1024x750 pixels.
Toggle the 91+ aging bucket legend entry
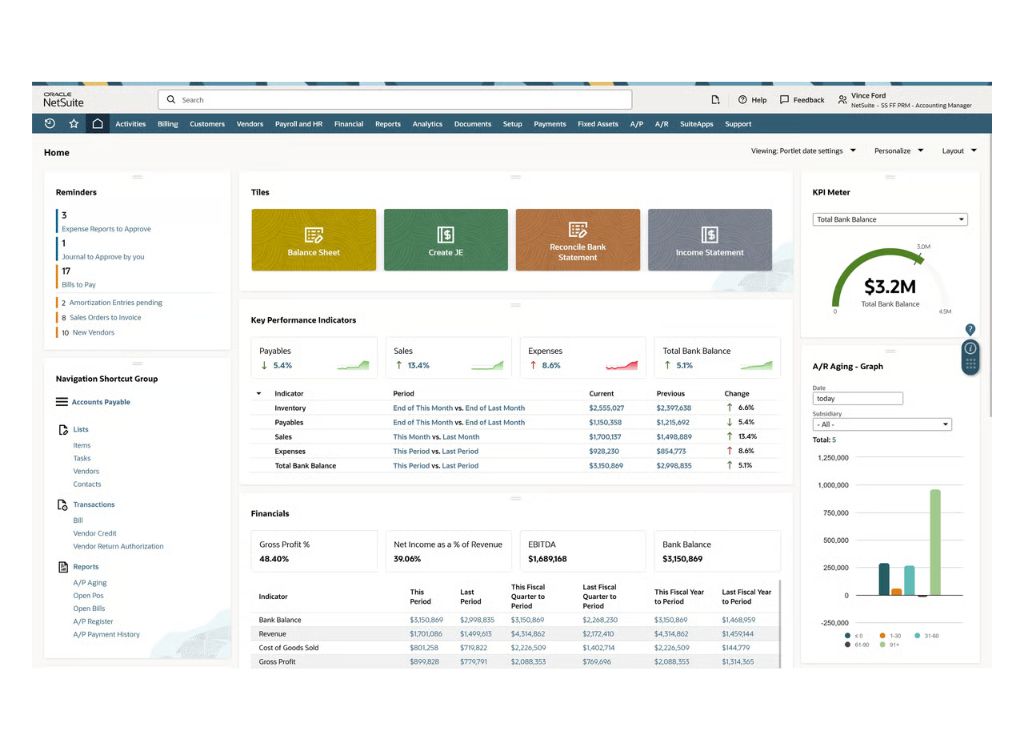(893, 644)
